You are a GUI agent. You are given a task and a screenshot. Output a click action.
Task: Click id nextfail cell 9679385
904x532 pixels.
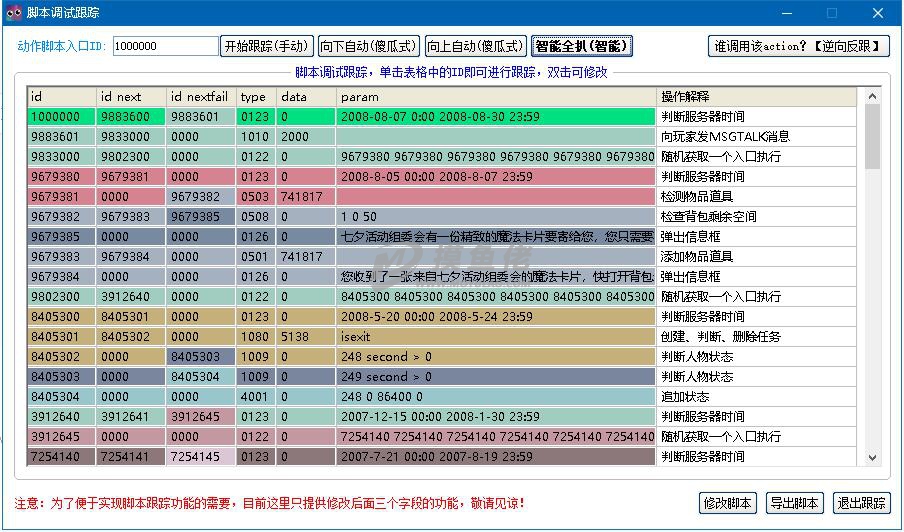201,217
